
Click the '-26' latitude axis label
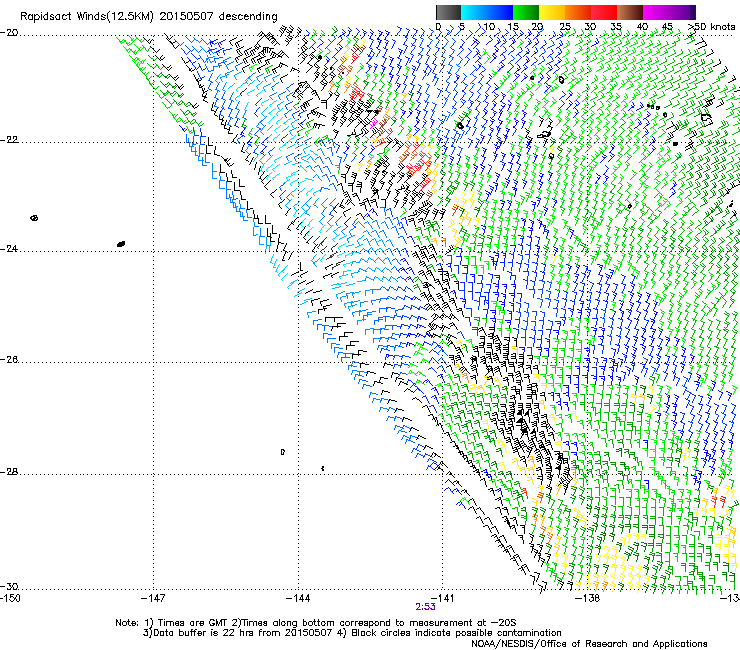[x=9, y=360]
